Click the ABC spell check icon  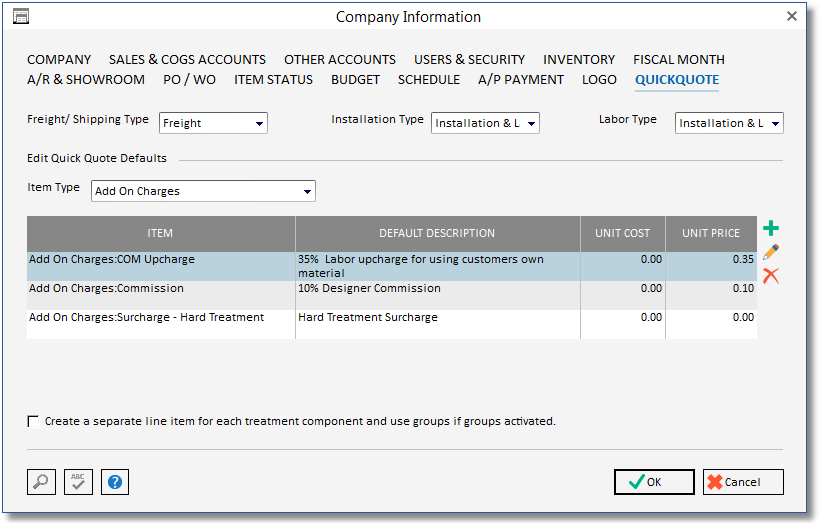pos(78,481)
